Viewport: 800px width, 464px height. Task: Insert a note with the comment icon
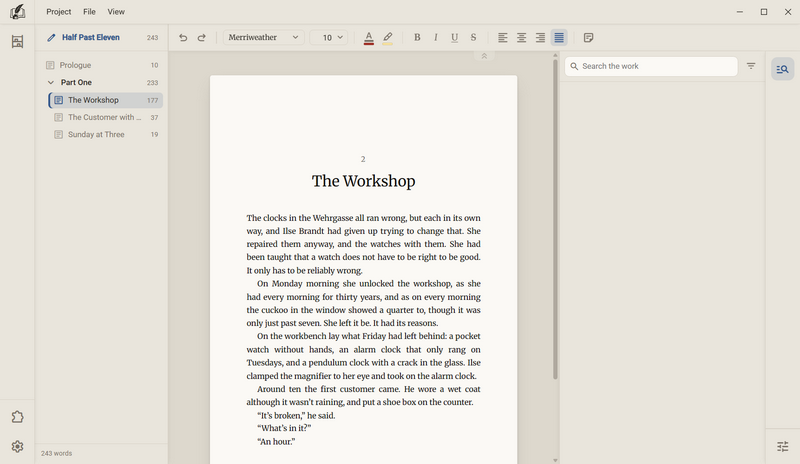588,37
